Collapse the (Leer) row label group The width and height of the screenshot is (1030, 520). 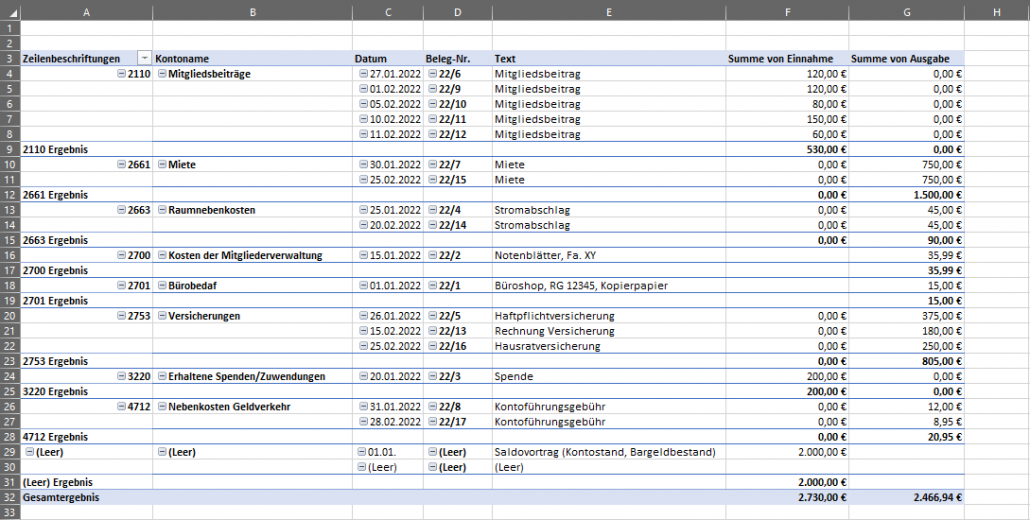(x=29, y=452)
